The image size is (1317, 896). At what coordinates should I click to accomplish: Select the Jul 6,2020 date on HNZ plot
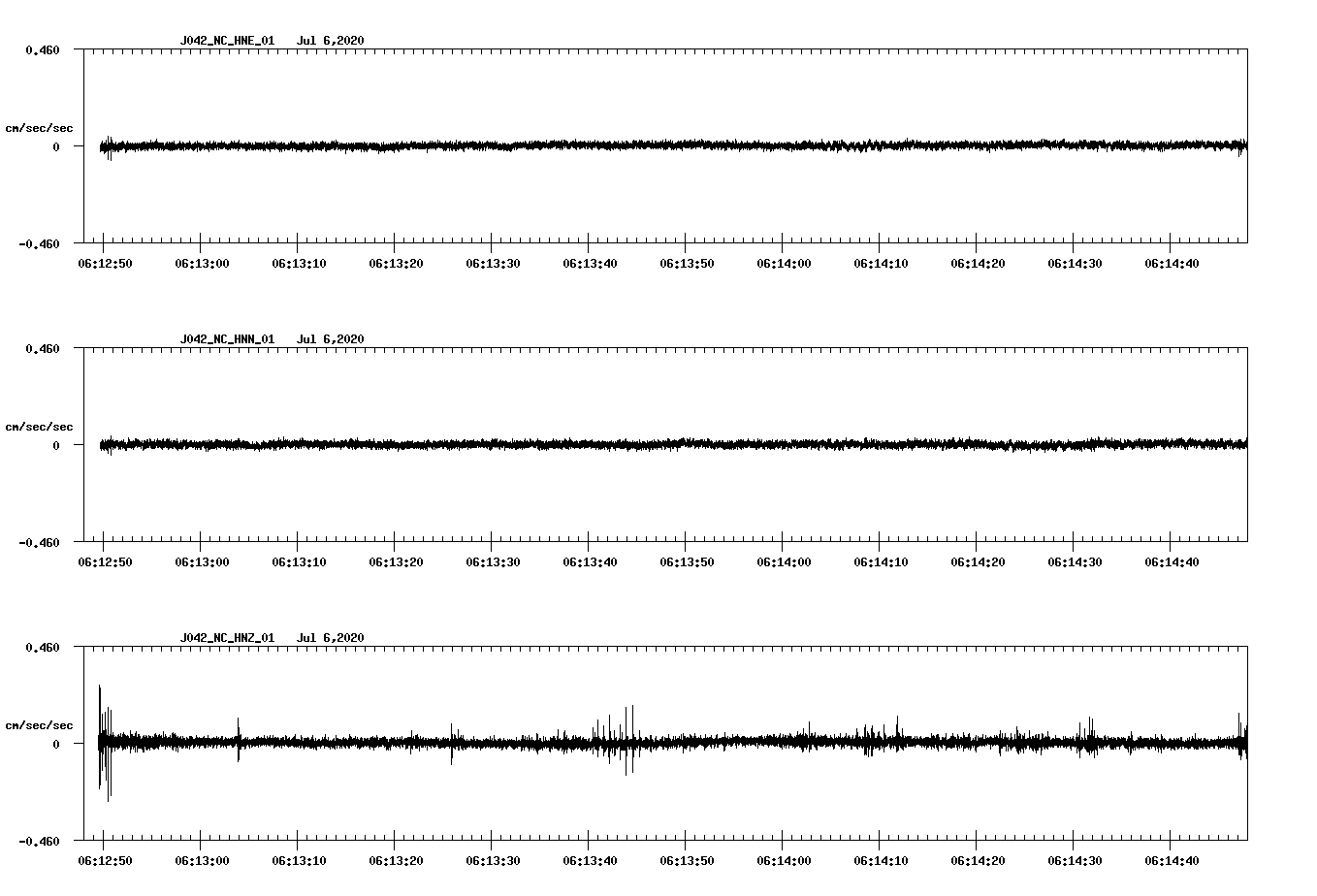coord(331,638)
